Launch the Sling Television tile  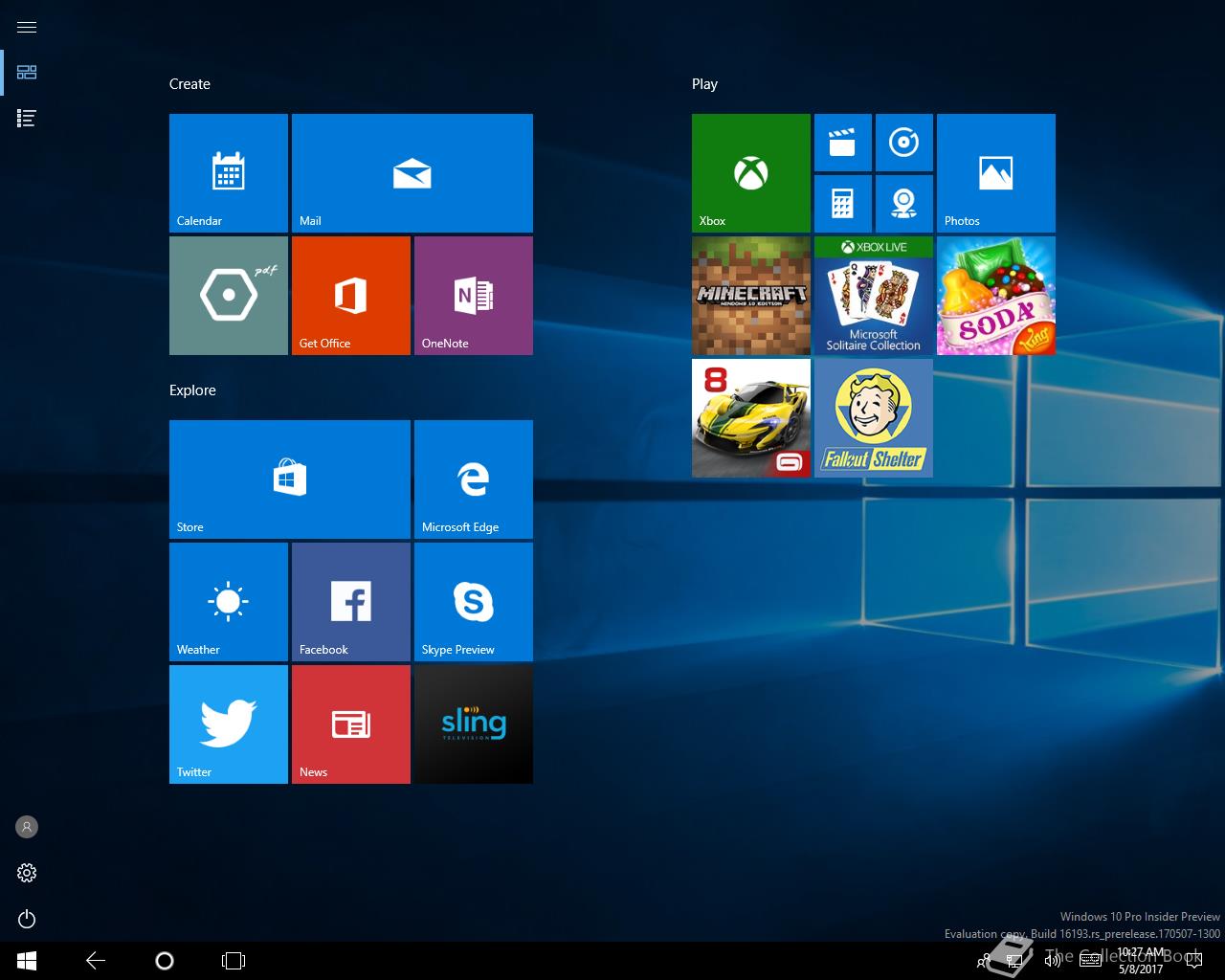pos(474,724)
